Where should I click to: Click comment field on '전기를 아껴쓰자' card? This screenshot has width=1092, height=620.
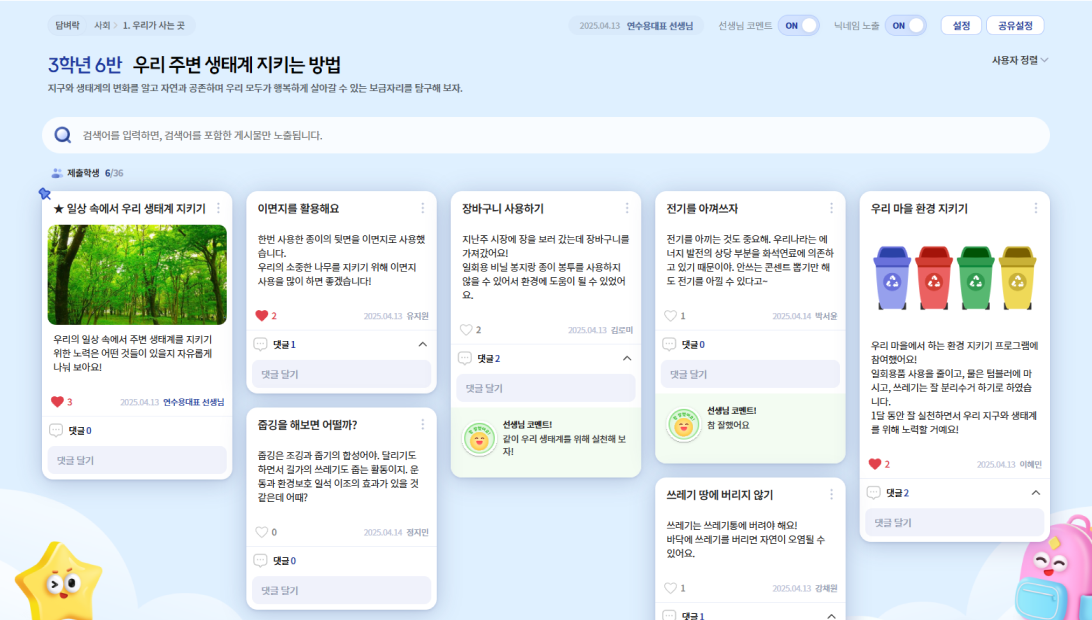750,374
